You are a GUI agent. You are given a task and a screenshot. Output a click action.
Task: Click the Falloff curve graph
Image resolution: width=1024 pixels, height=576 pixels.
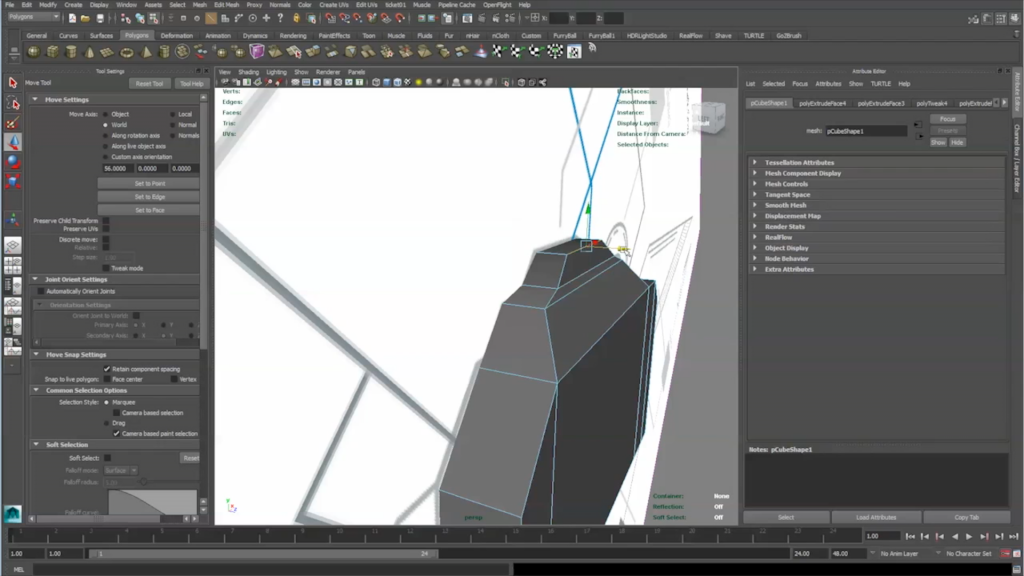pyautogui.click(x=153, y=502)
